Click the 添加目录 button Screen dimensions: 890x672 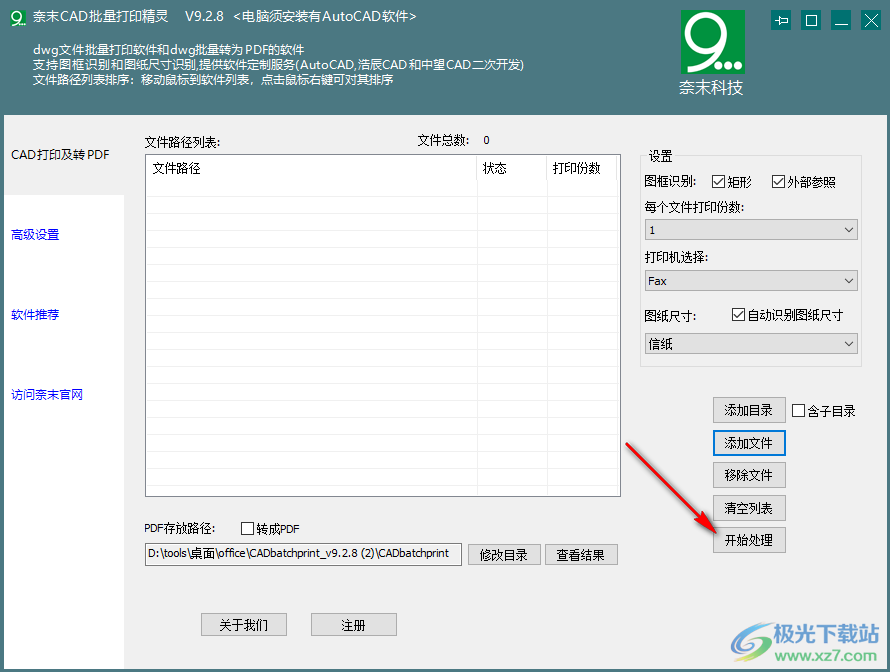pyautogui.click(x=749, y=410)
